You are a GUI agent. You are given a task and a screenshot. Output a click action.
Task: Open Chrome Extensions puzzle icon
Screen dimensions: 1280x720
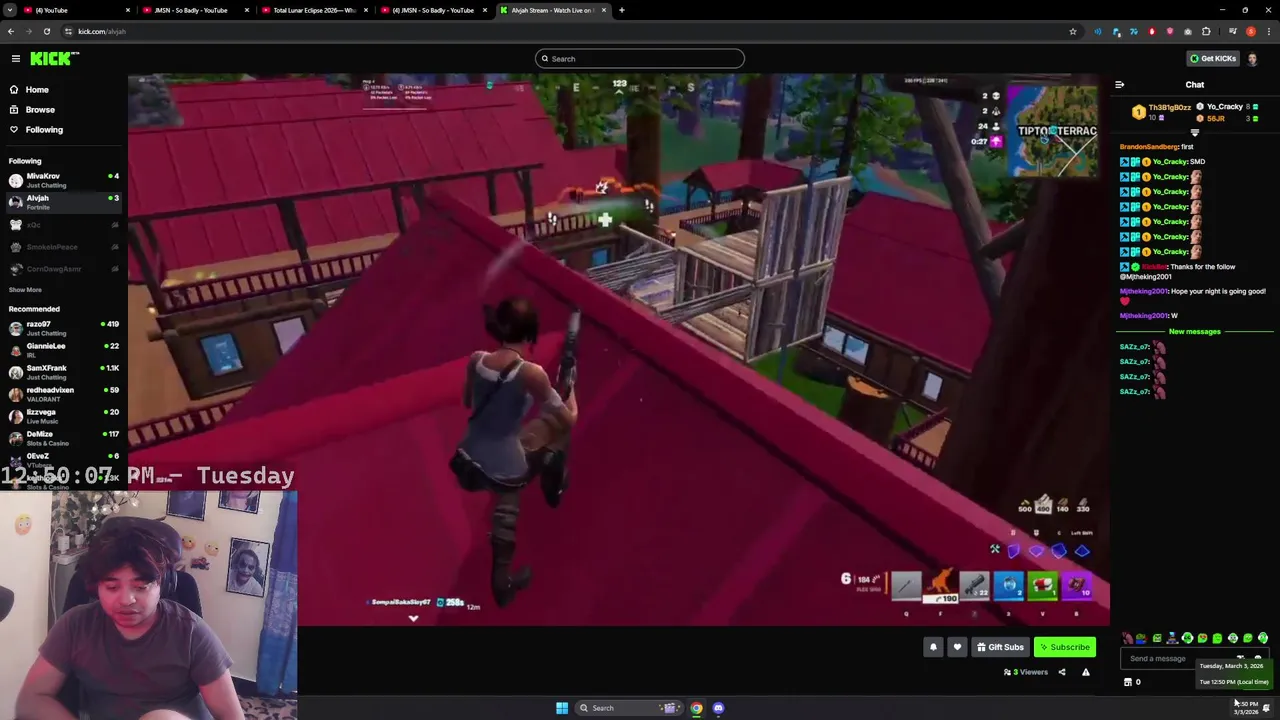coord(1206,32)
